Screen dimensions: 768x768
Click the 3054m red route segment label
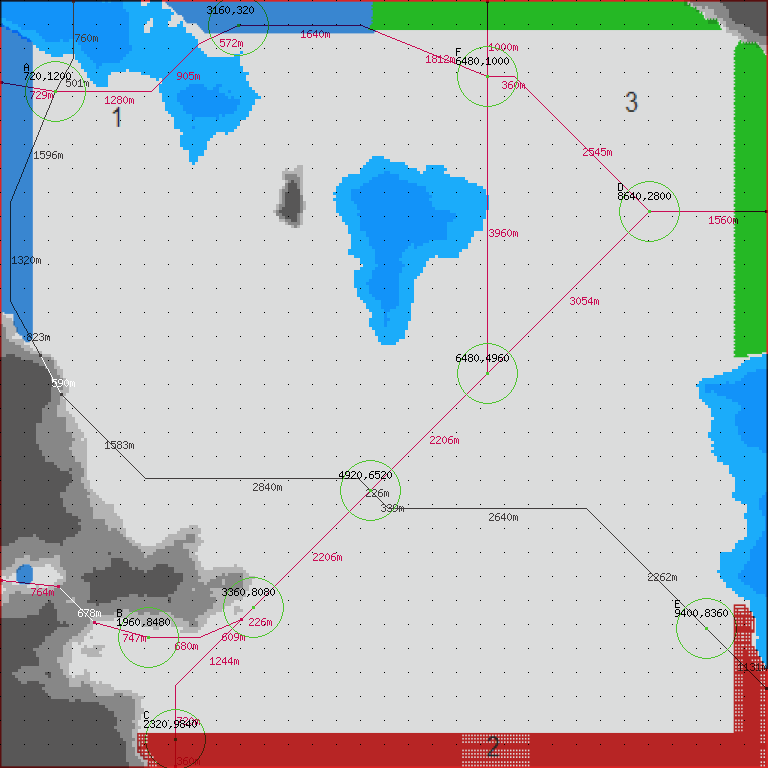[x=584, y=301]
